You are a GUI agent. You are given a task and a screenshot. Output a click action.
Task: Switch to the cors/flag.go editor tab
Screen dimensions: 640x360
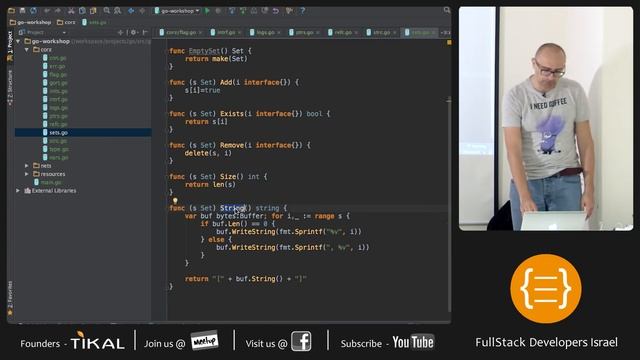[180, 32]
